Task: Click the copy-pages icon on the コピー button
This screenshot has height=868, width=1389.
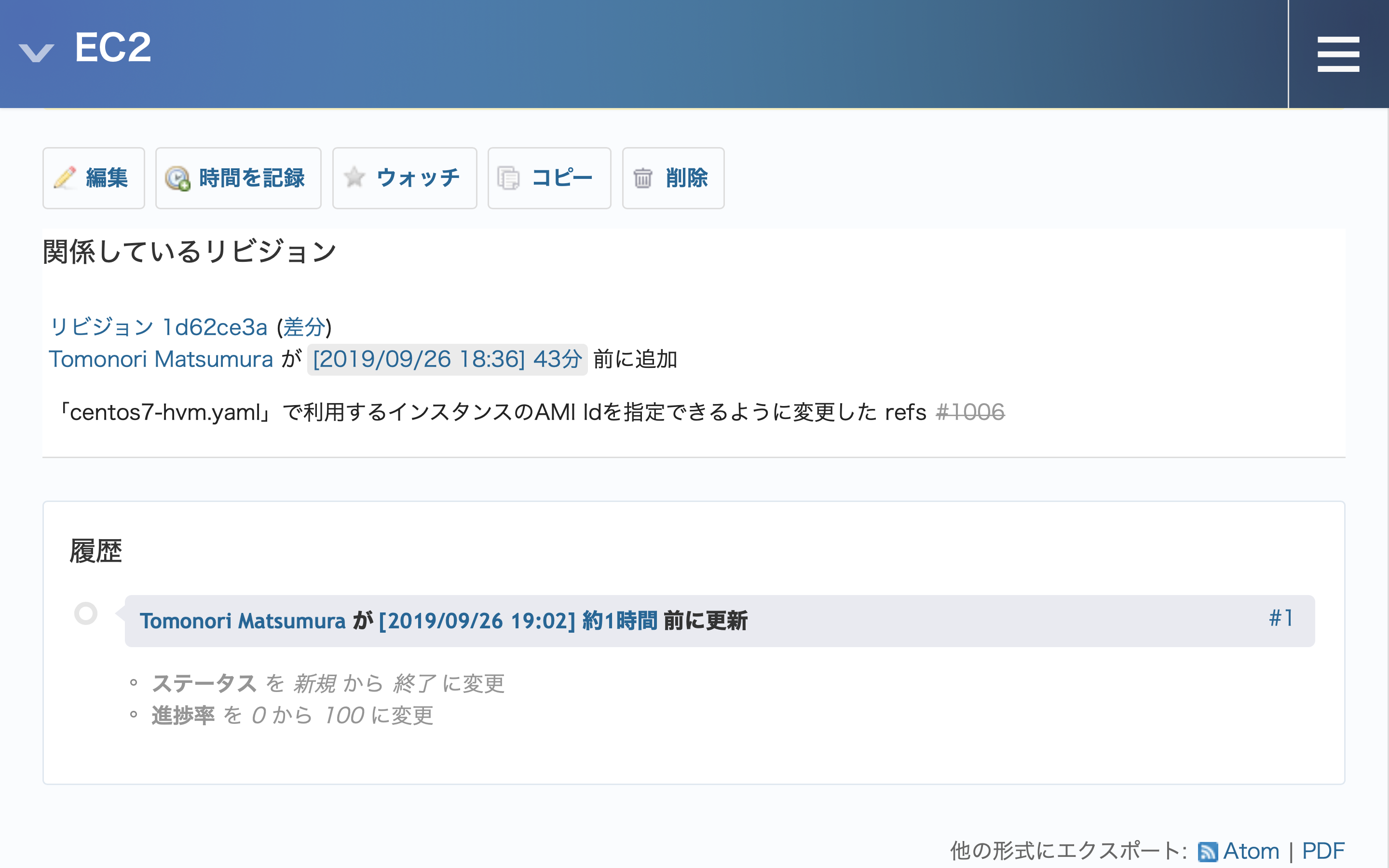Action: (509, 178)
